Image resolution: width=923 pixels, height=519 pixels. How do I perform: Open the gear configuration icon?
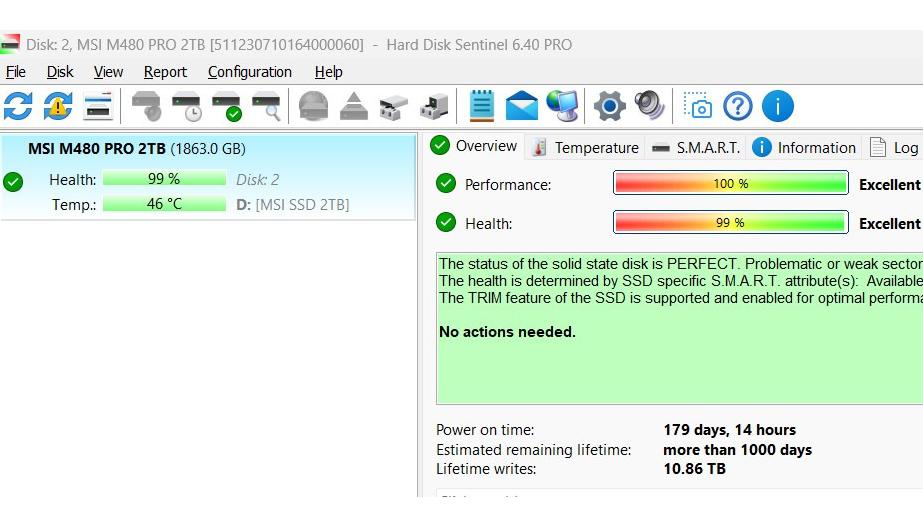click(x=609, y=107)
